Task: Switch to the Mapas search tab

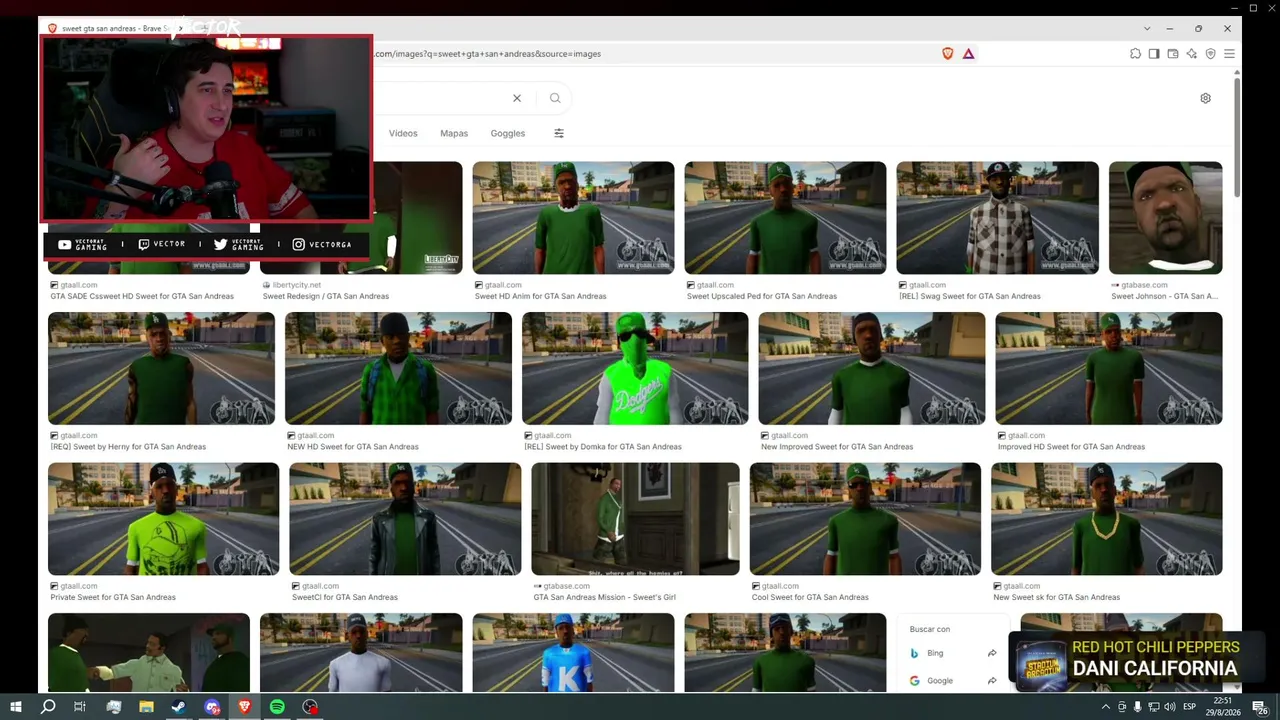Action: pyautogui.click(x=454, y=133)
